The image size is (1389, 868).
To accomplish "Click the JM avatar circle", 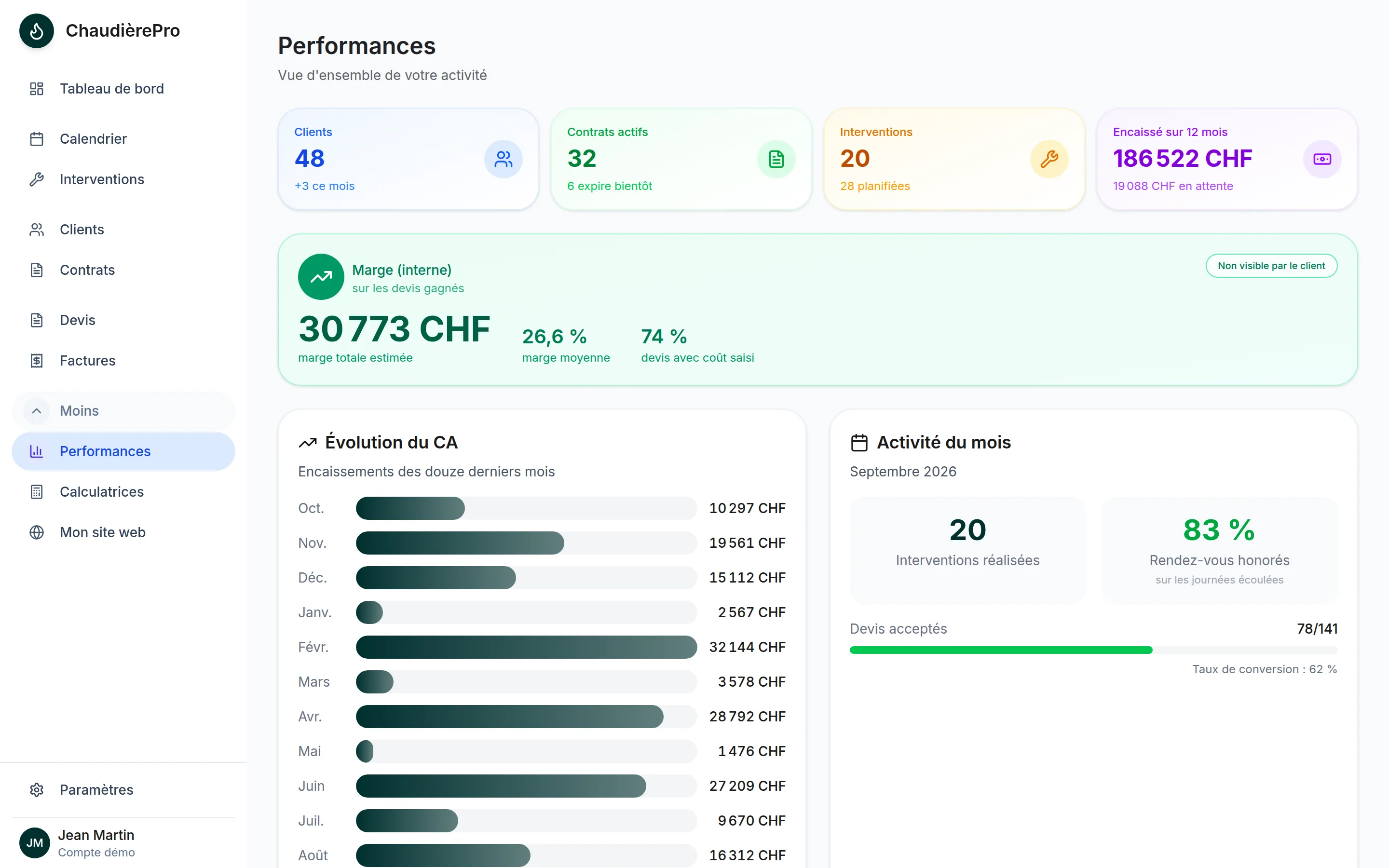I will 34,843.
